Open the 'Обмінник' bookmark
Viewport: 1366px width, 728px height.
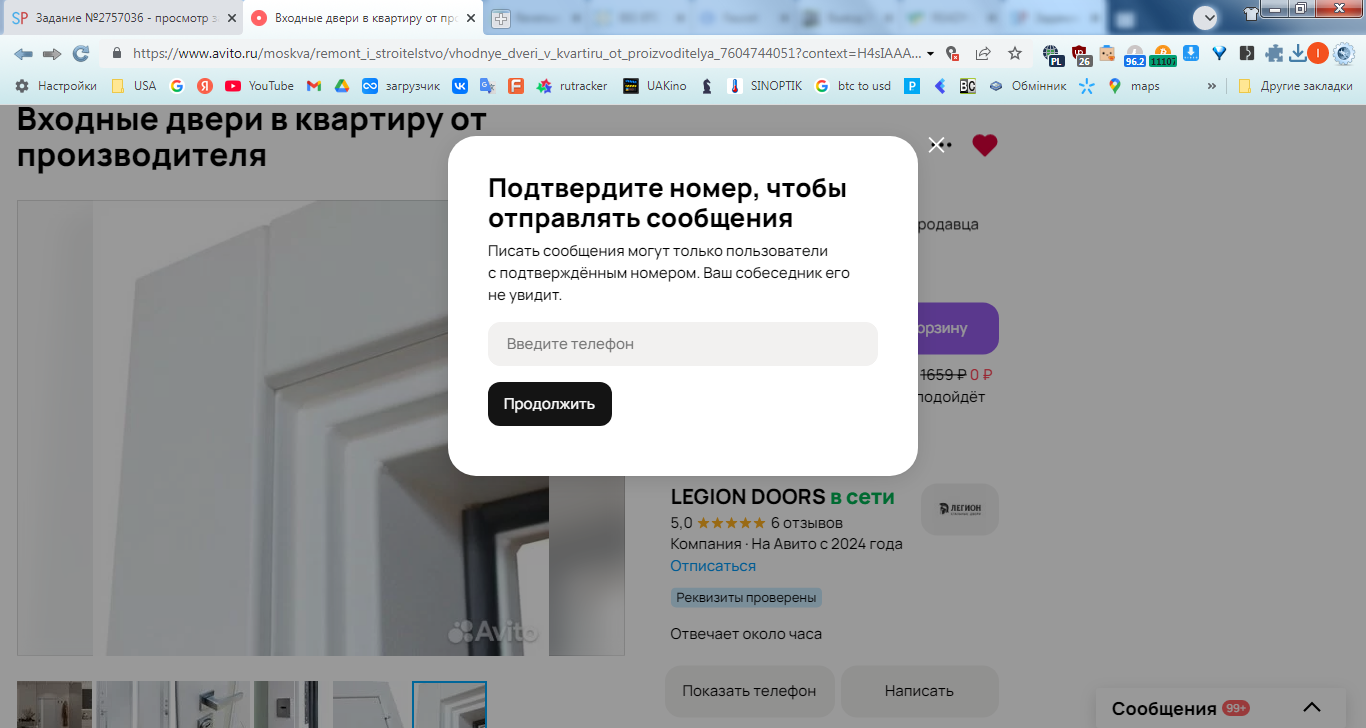[1028, 86]
